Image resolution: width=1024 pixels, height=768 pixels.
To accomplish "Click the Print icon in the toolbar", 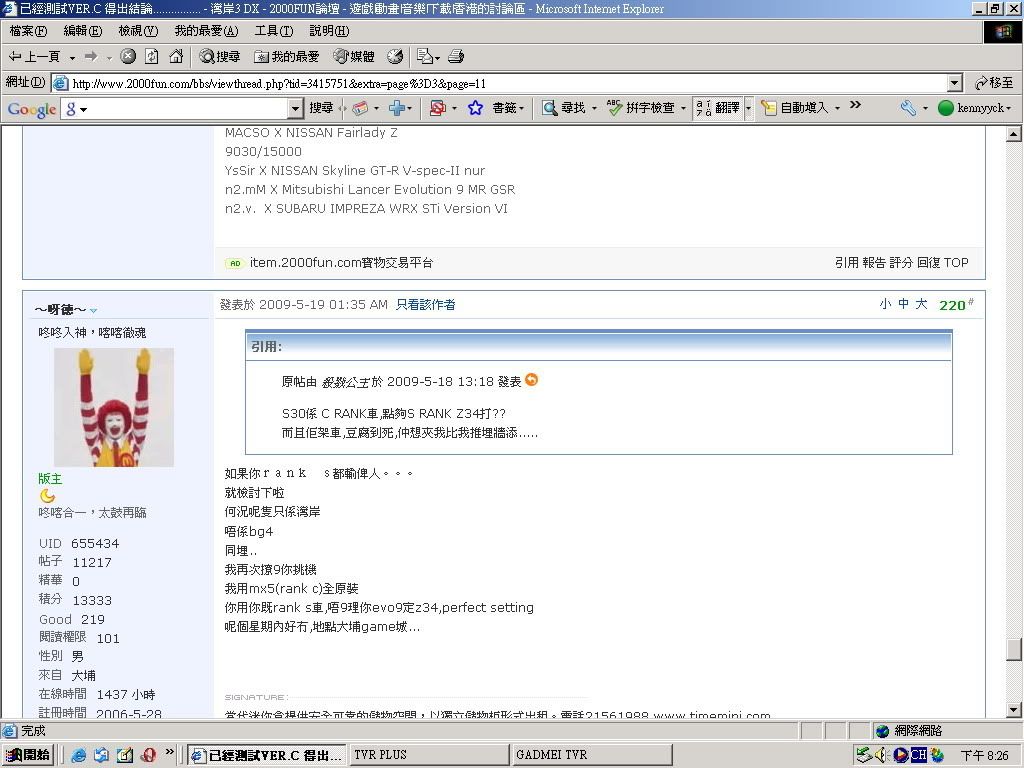I will pos(456,57).
